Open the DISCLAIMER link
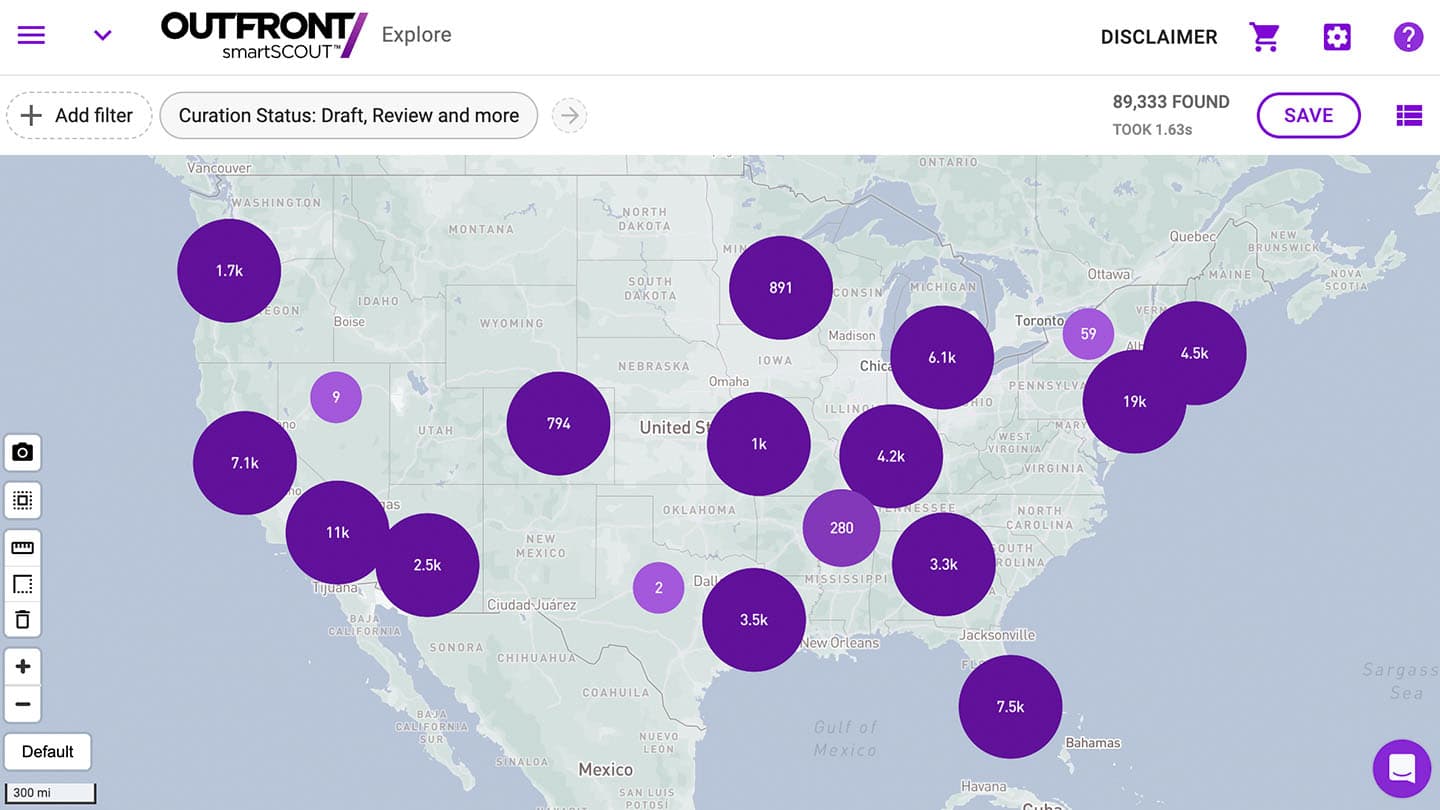This screenshot has height=810, width=1440. tap(1158, 37)
